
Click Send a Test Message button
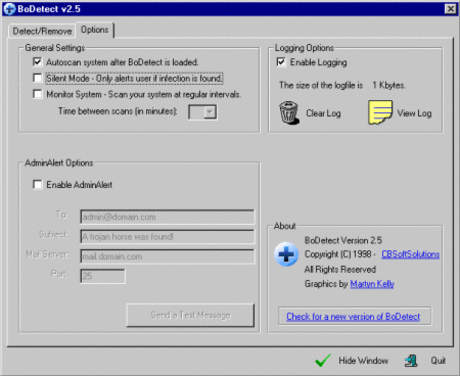tap(190, 315)
